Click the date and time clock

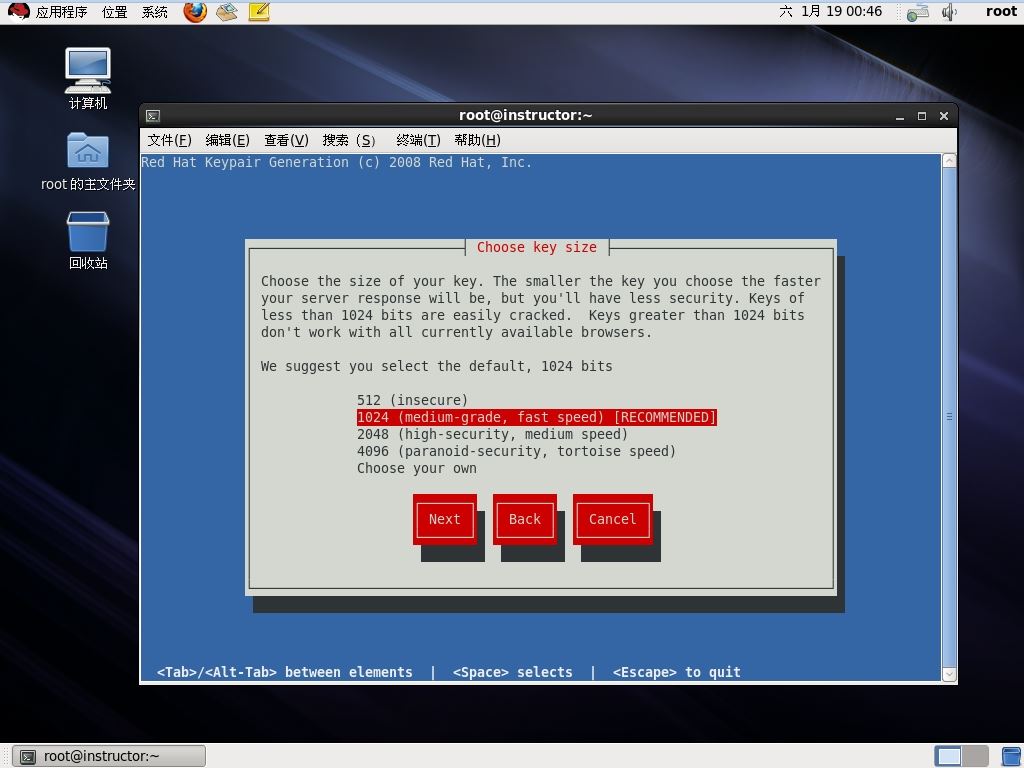(831, 11)
